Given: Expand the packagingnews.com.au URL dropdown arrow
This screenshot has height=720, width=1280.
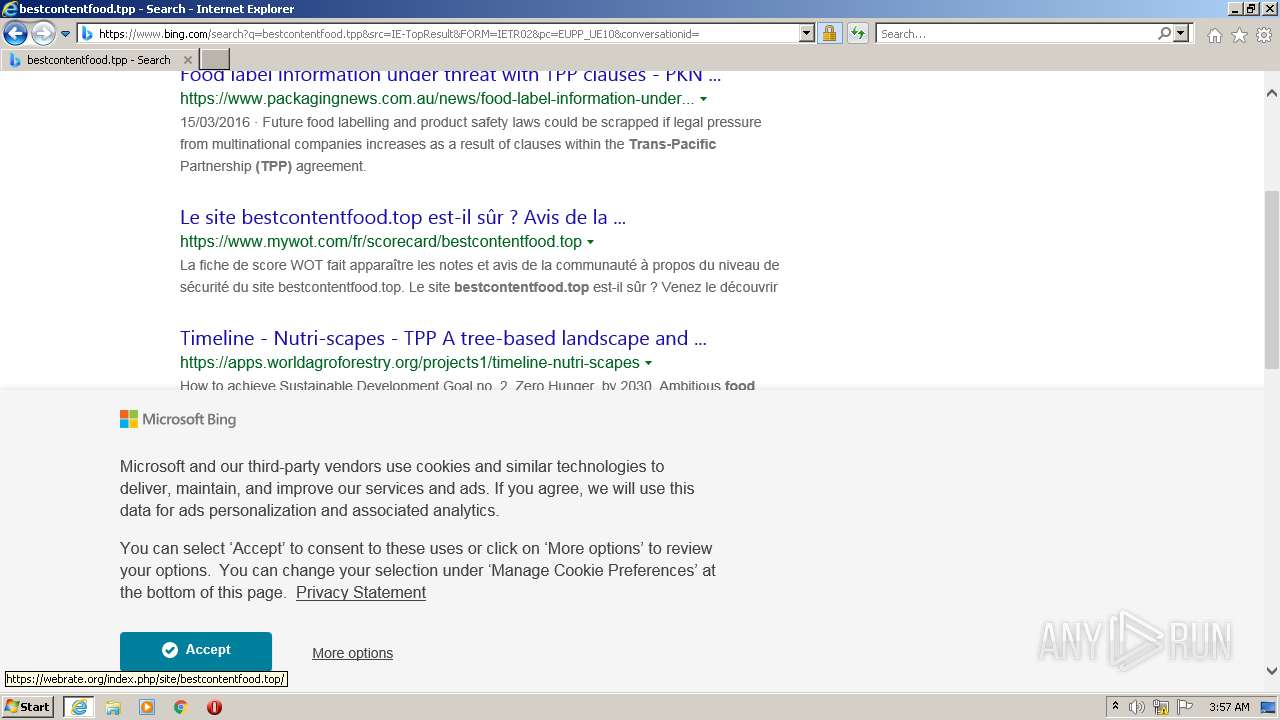Looking at the screenshot, I should [x=704, y=99].
